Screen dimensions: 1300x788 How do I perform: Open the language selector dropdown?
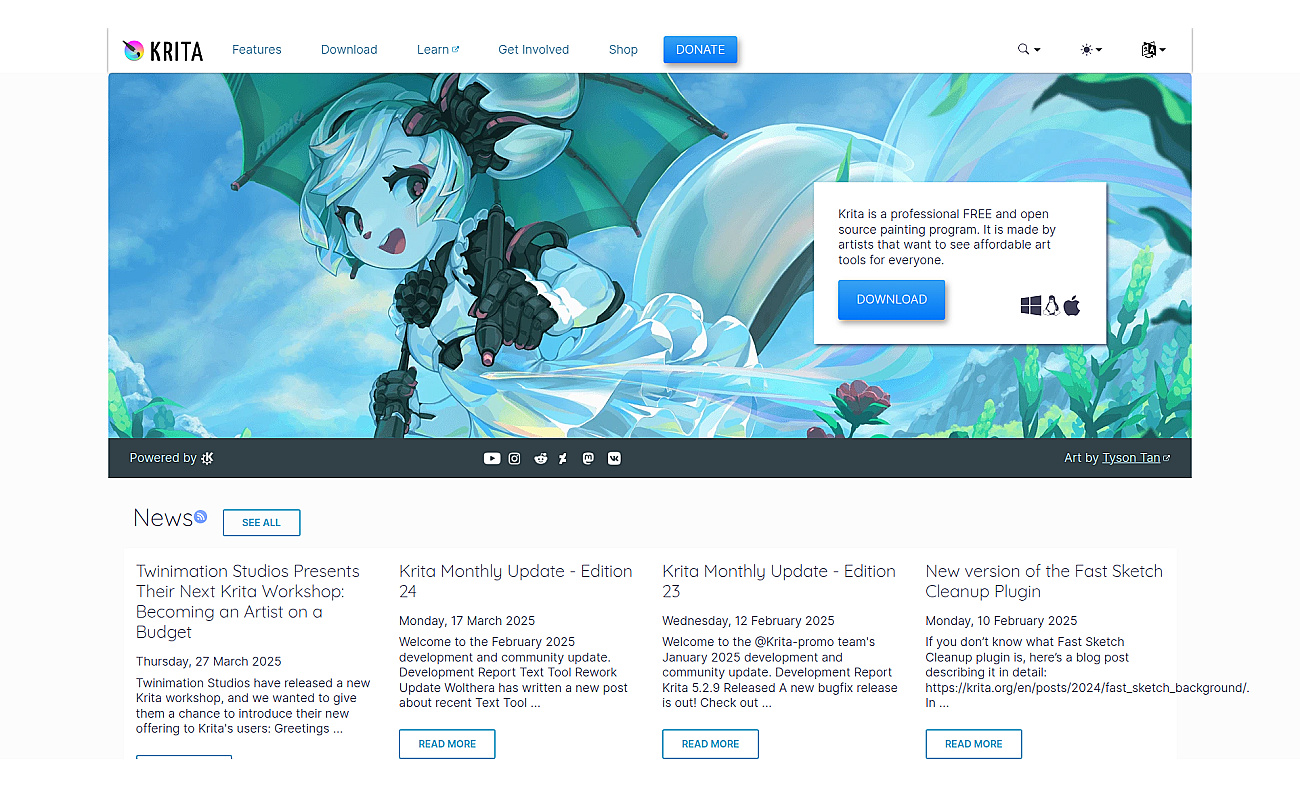[x=1153, y=49]
